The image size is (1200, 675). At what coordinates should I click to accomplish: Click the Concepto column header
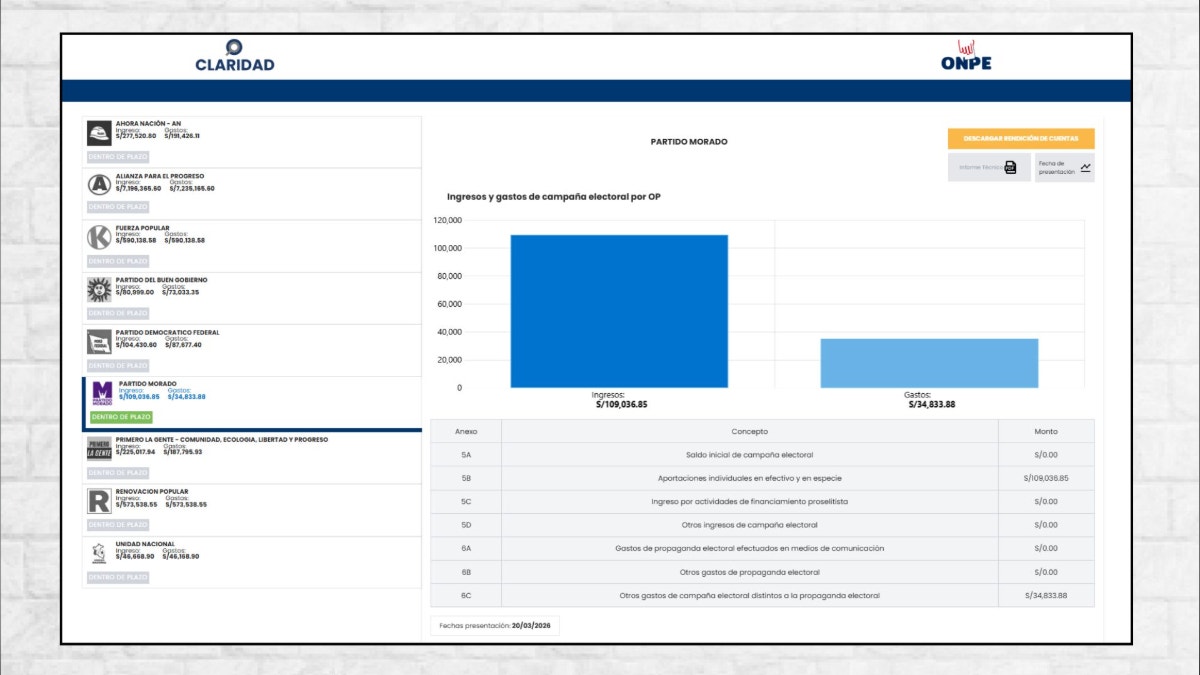[749, 431]
